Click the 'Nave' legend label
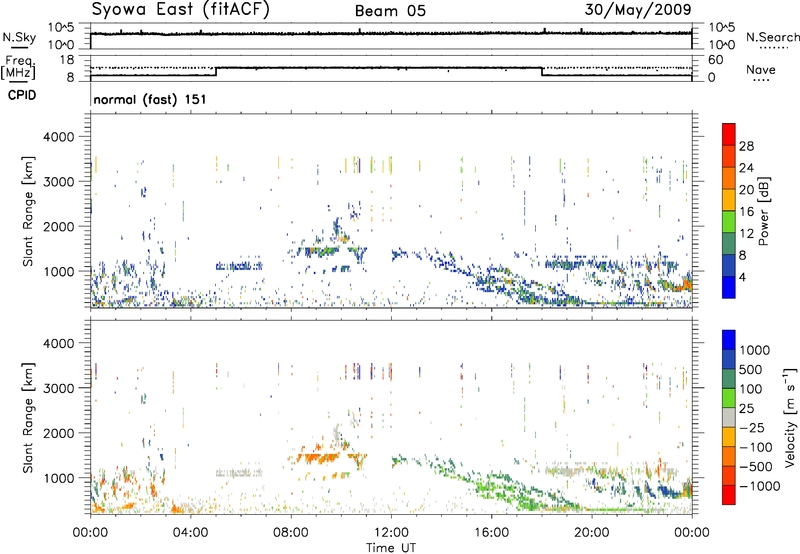 [761, 69]
